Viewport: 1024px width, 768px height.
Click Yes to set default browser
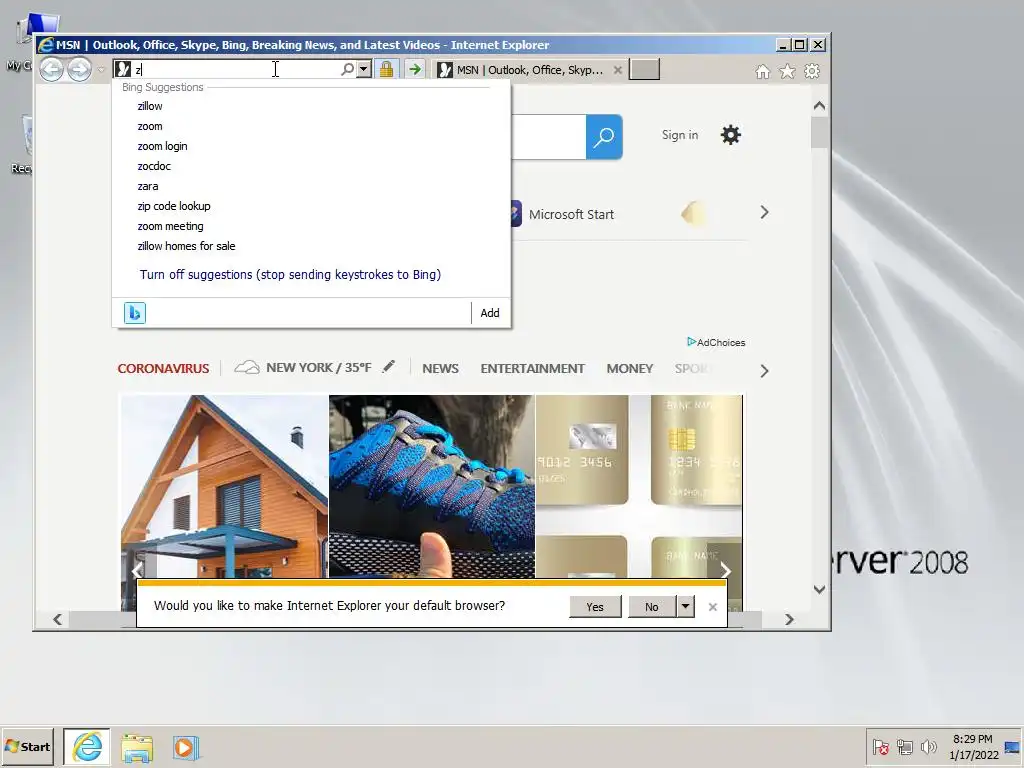pyautogui.click(x=595, y=607)
